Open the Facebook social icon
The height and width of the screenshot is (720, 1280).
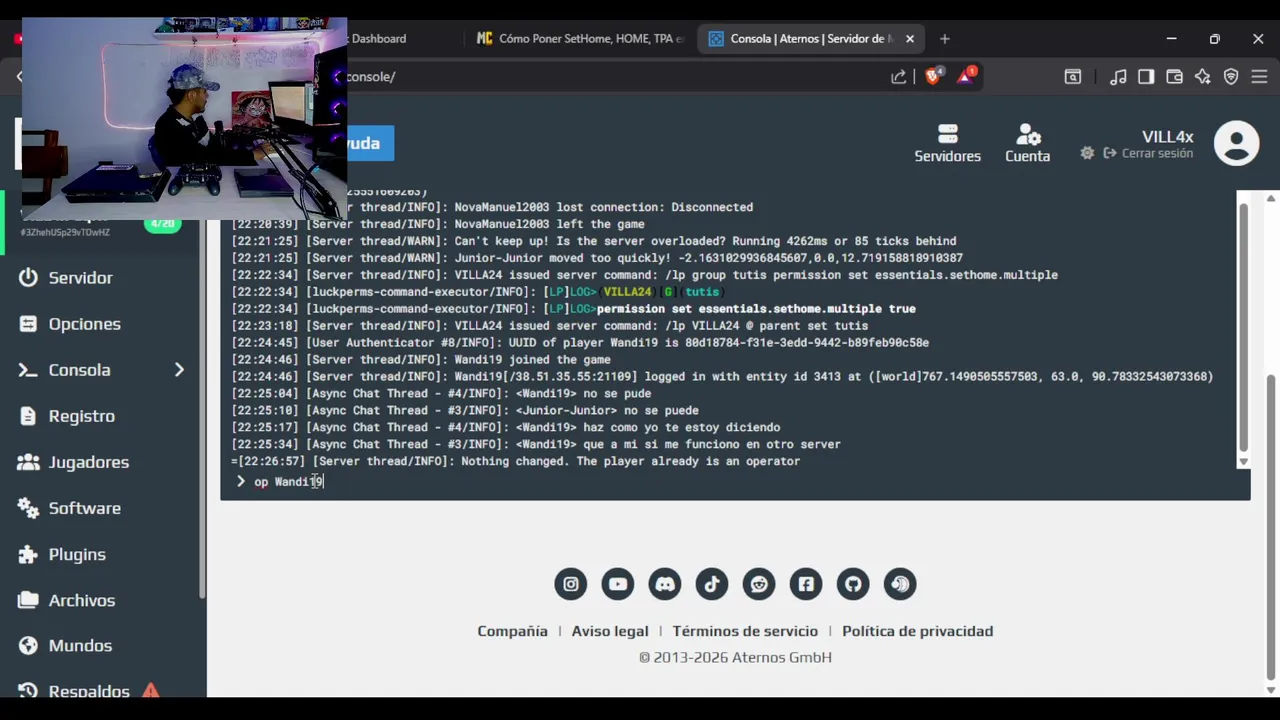(x=806, y=584)
